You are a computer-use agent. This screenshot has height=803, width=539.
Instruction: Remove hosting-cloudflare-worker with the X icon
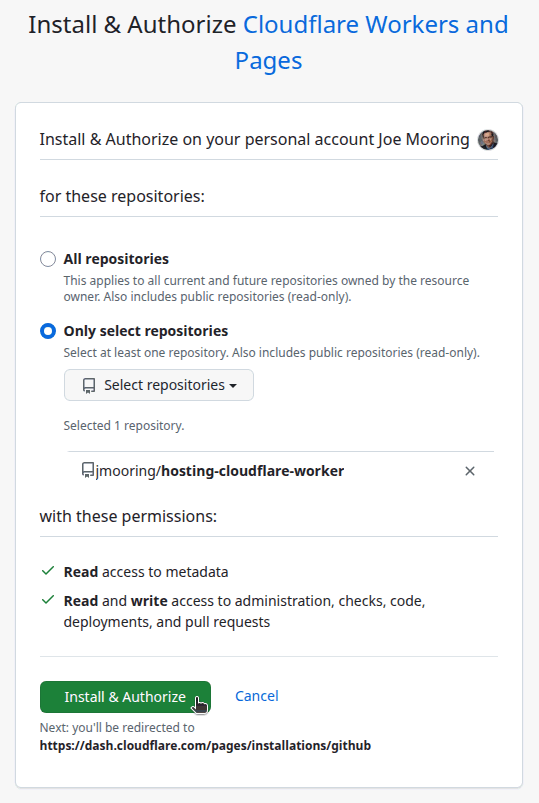point(470,471)
